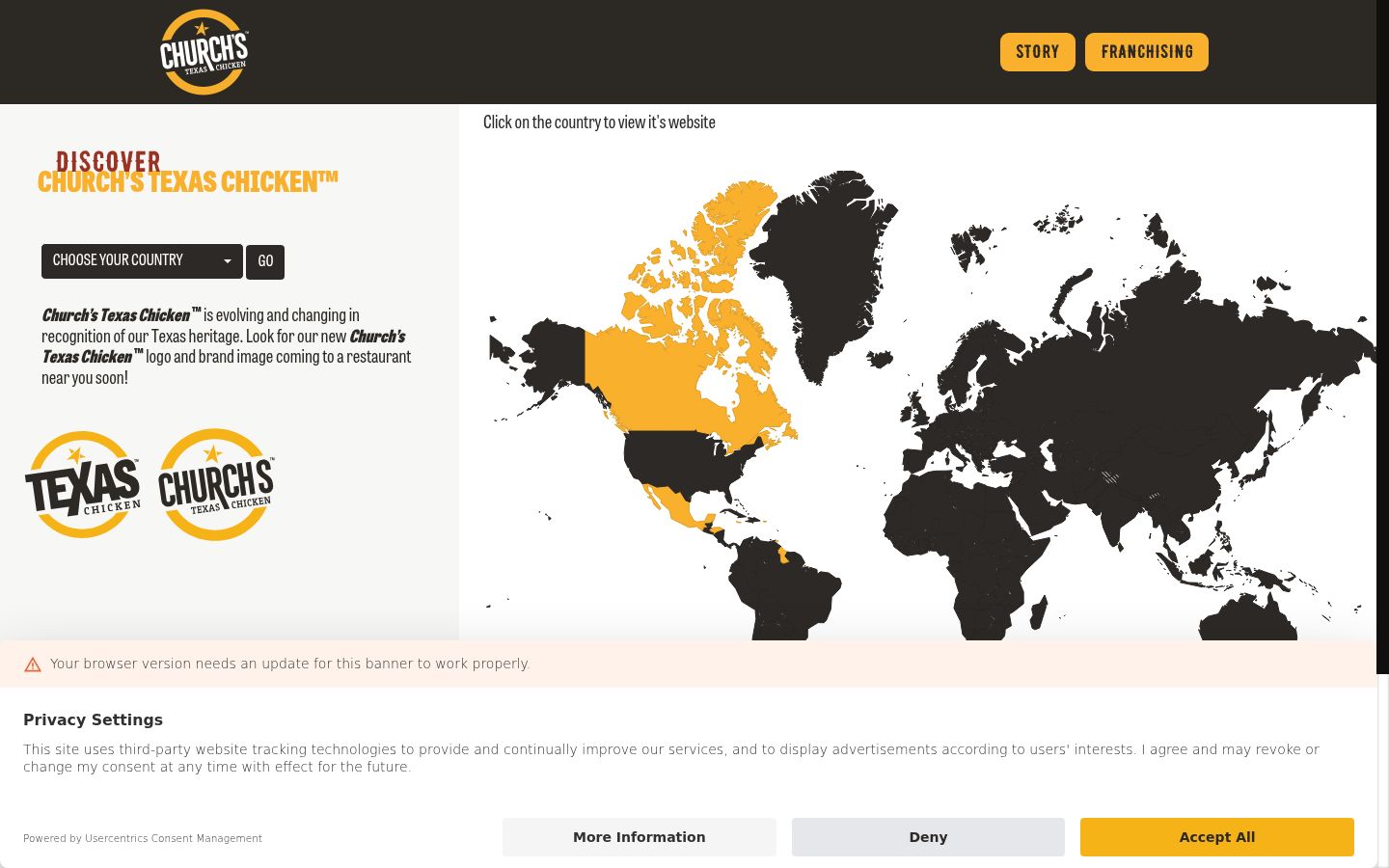Screen dimensions: 1389x868
Task: Click the 'Privacy Settings' heading
Action: point(93,719)
